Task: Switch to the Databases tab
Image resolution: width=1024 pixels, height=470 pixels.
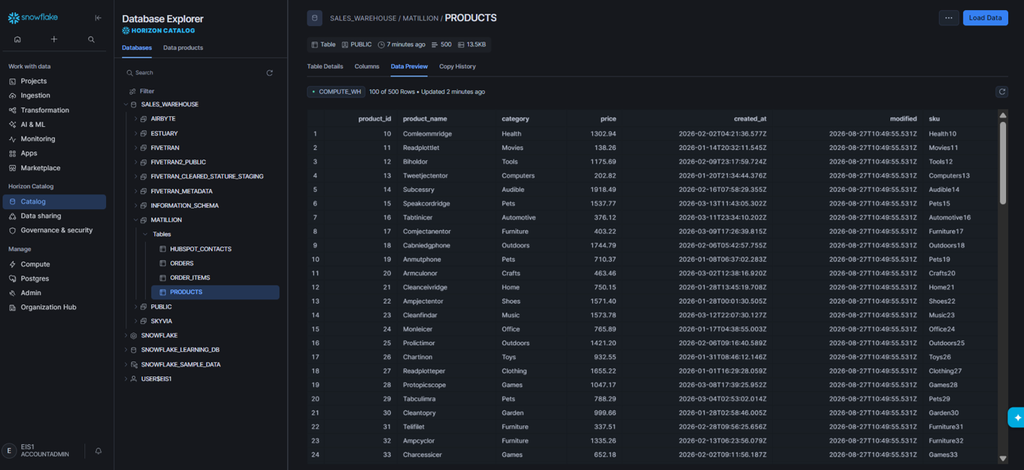Action: pyautogui.click(x=136, y=48)
